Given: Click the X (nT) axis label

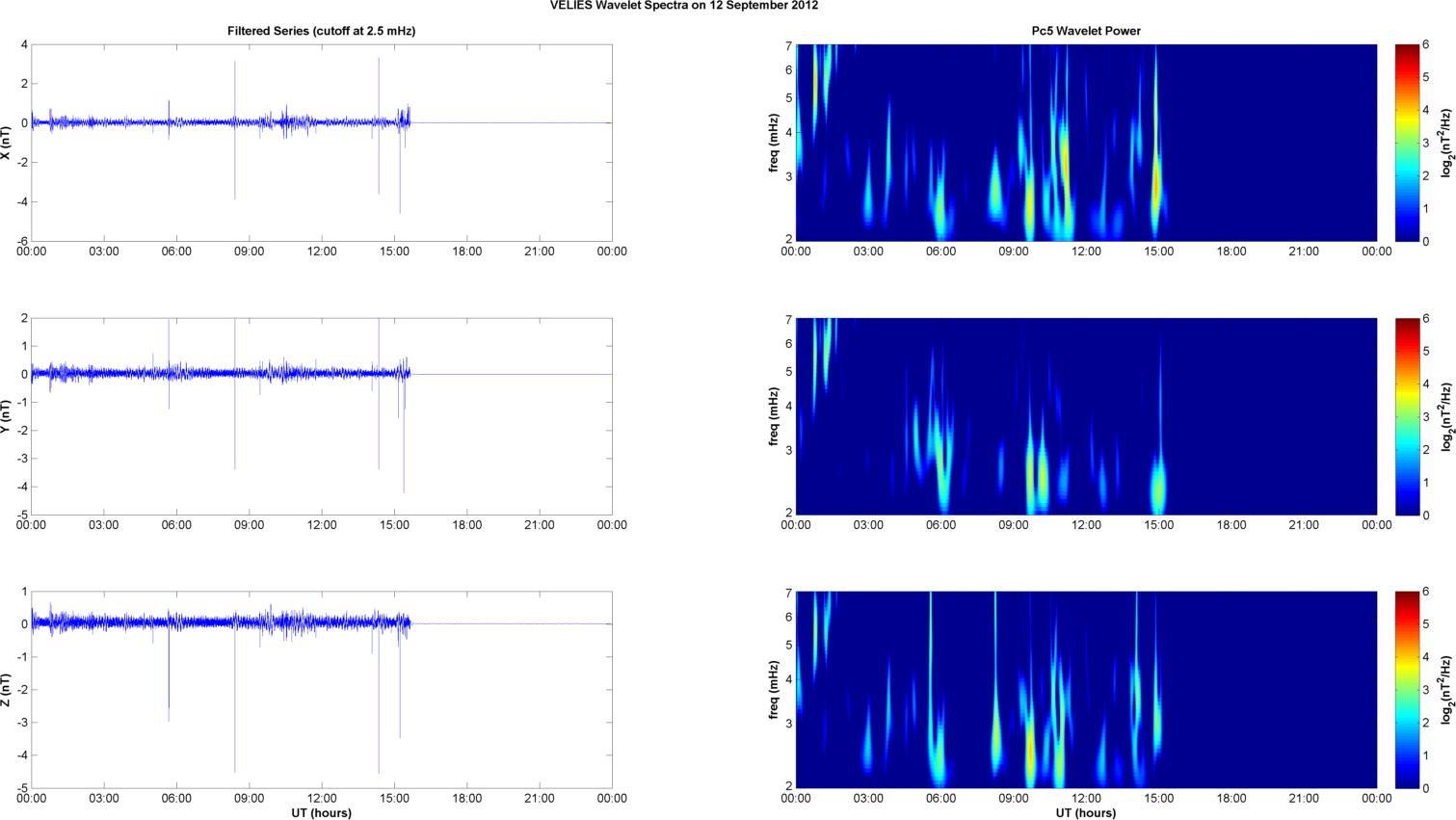Looking at the screenshot, I should pos(7,143).
